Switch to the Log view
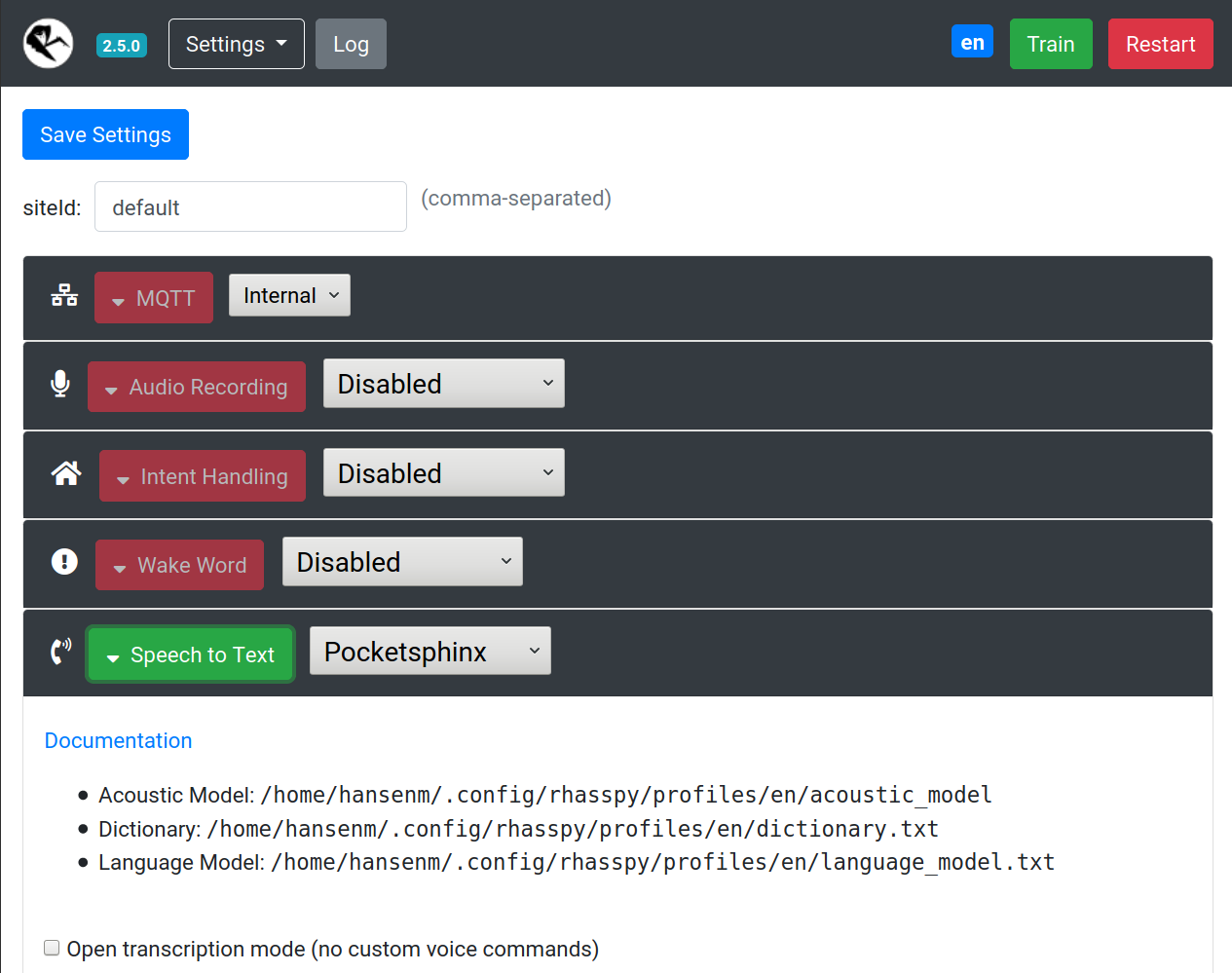This screenshot has height=973, width=1232. [x=351, y=43]
